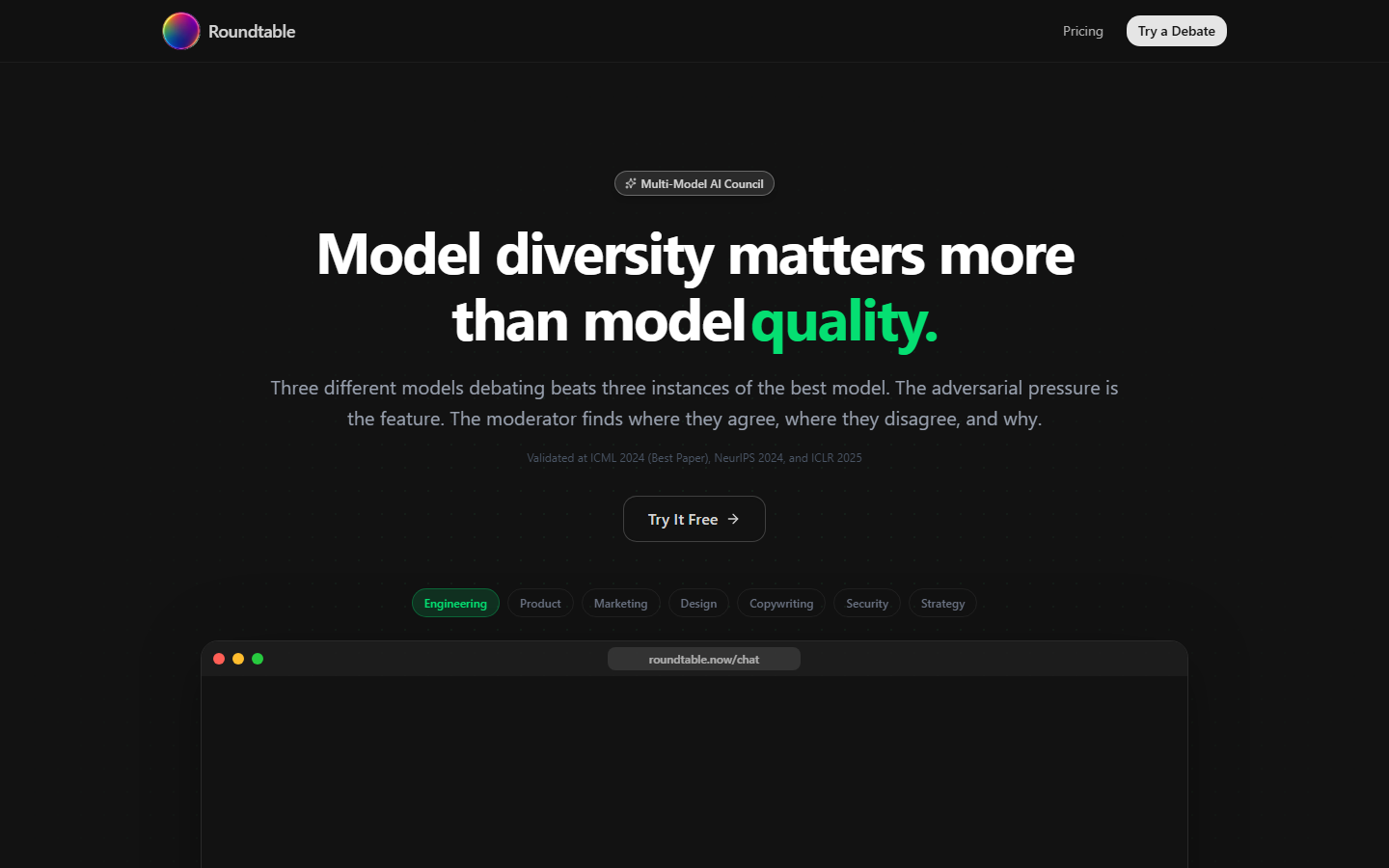The width and height of the screenshot is (1389, 868).
Task: Click the Try It Free button
Action: [694, 519]
